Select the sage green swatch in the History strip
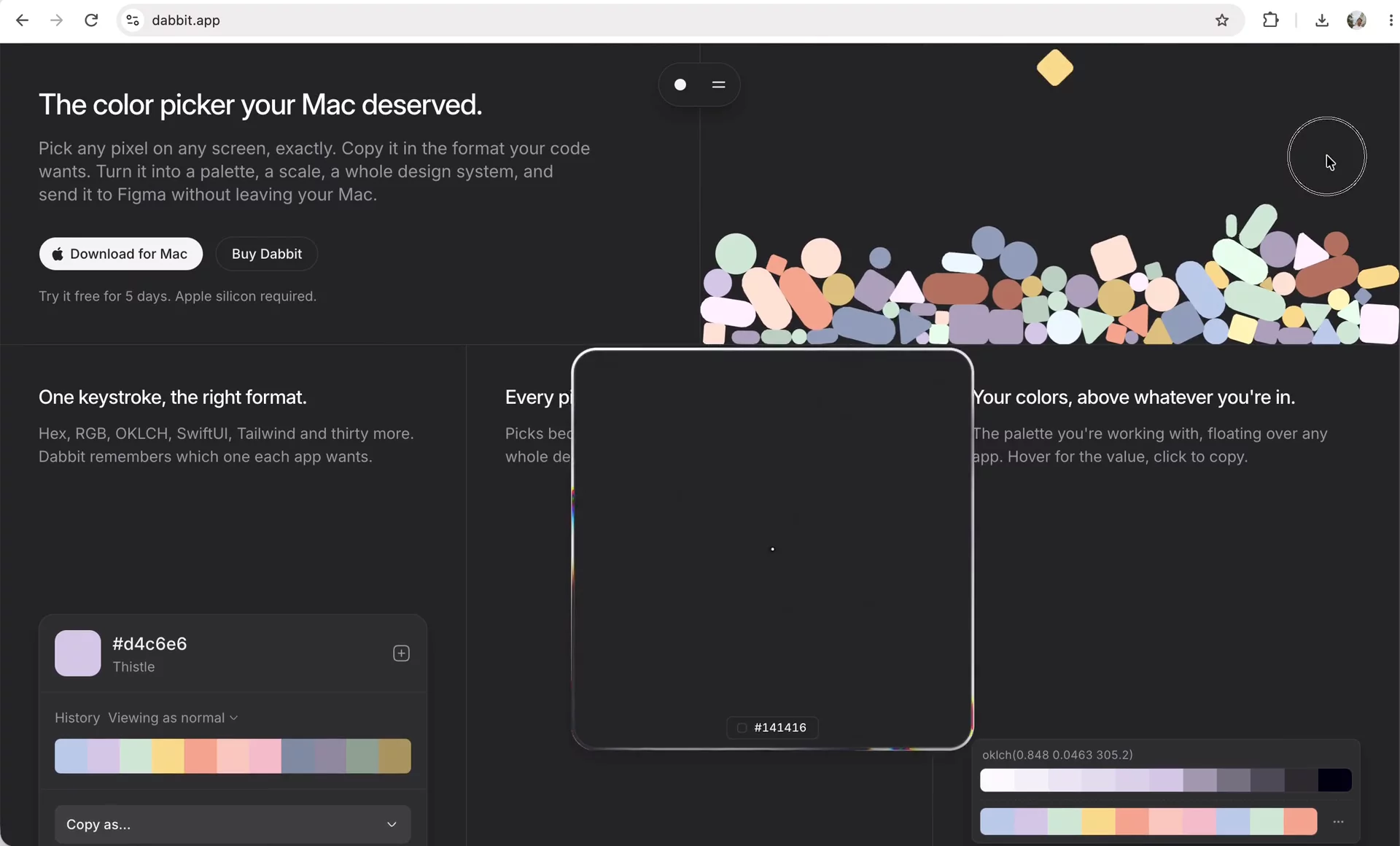The width and height of the screenshot is (1400, 846). [x=362, y=756]
